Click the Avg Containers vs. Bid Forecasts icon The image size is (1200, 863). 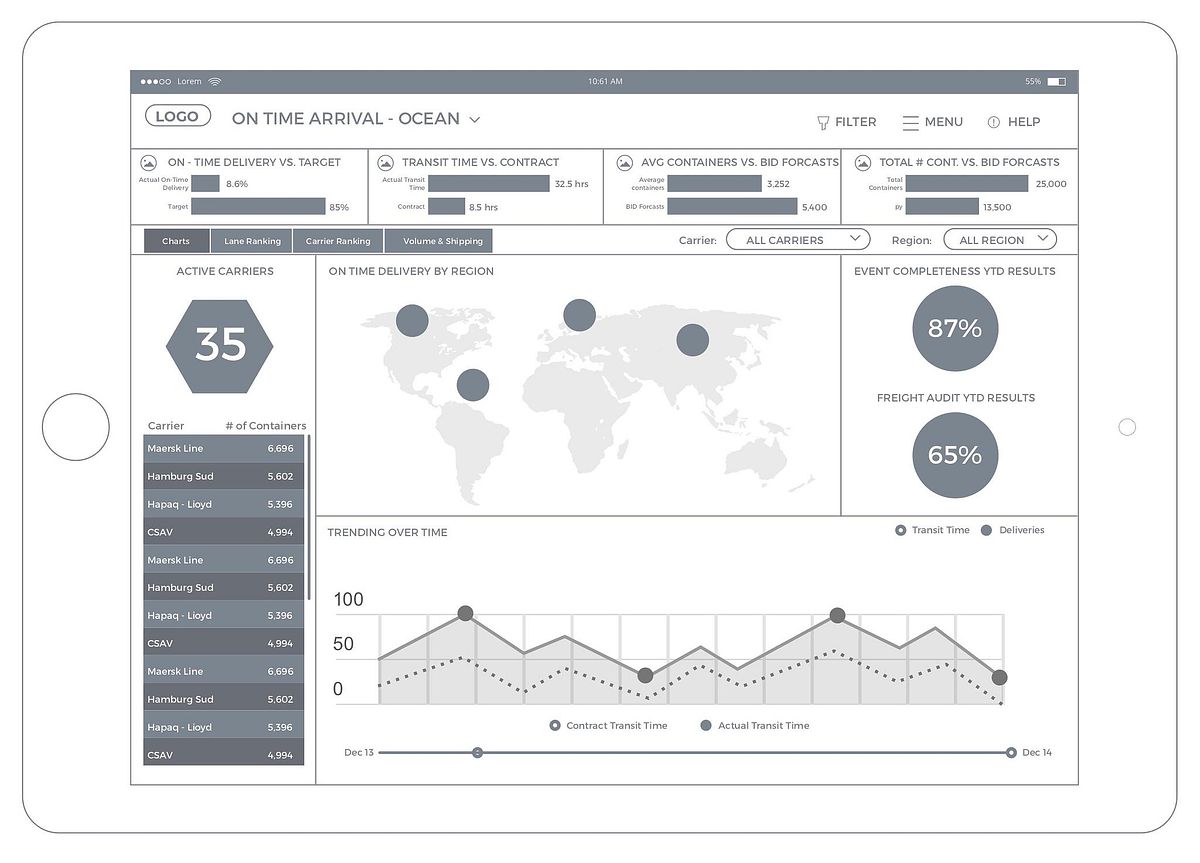pos(624,162)
